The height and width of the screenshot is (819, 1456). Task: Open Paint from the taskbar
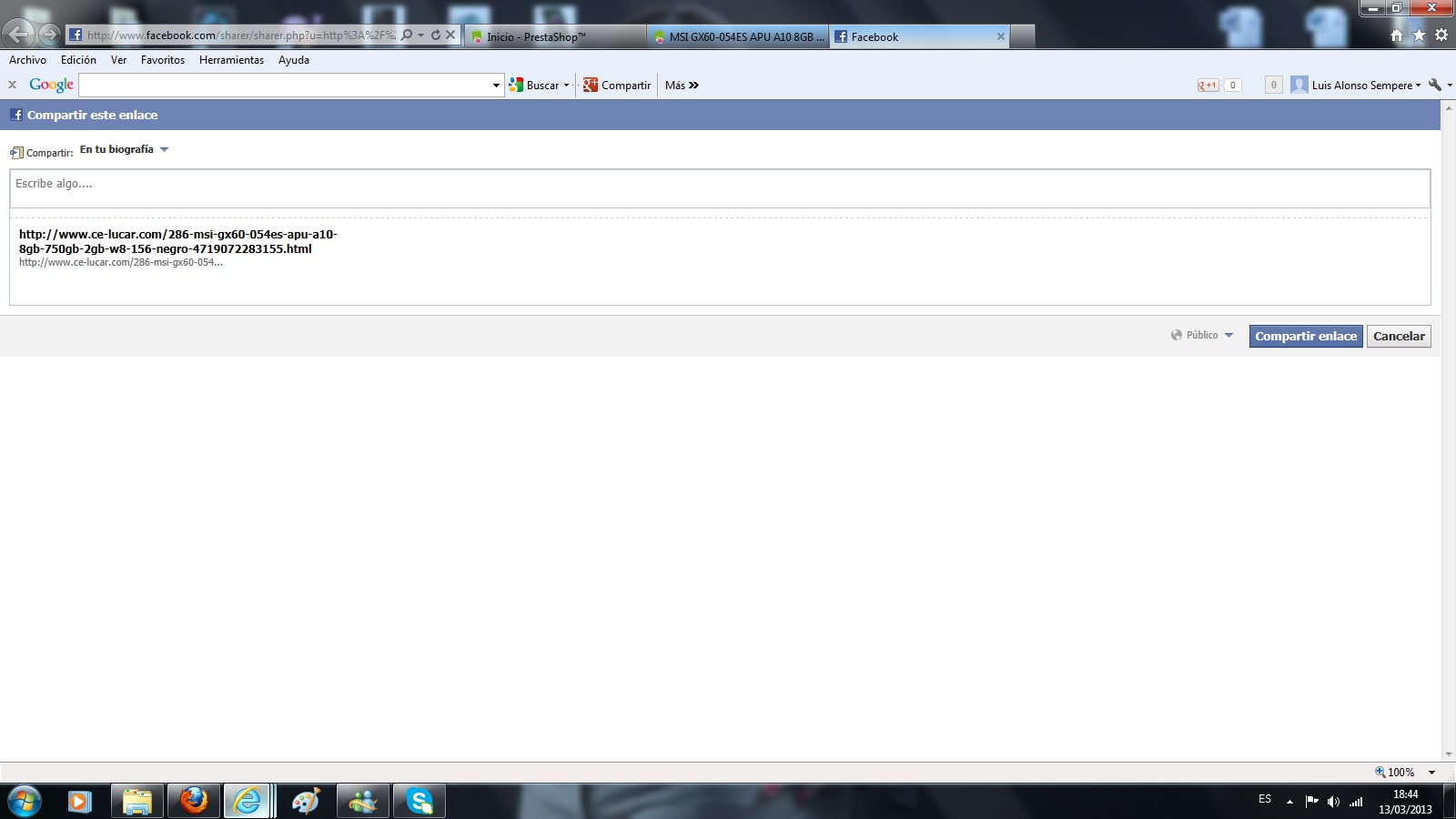[306, 802]
